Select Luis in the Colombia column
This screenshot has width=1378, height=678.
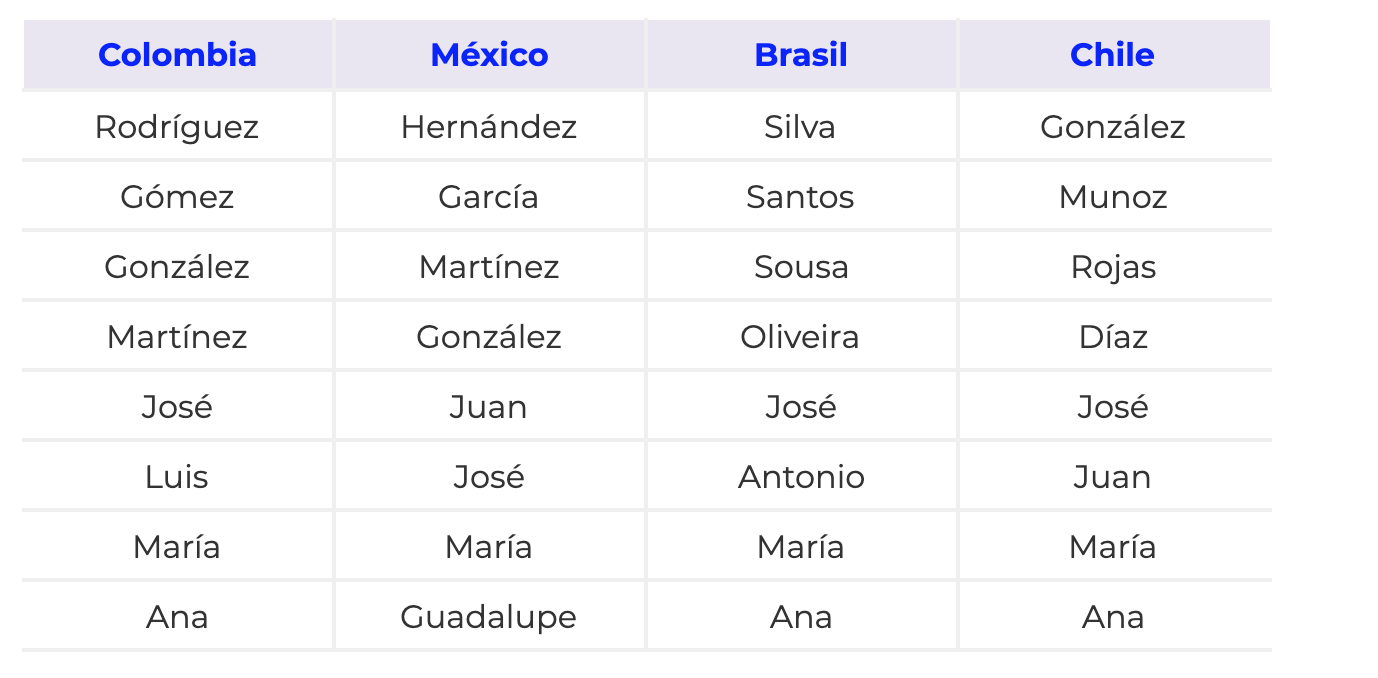coord(177,477)
